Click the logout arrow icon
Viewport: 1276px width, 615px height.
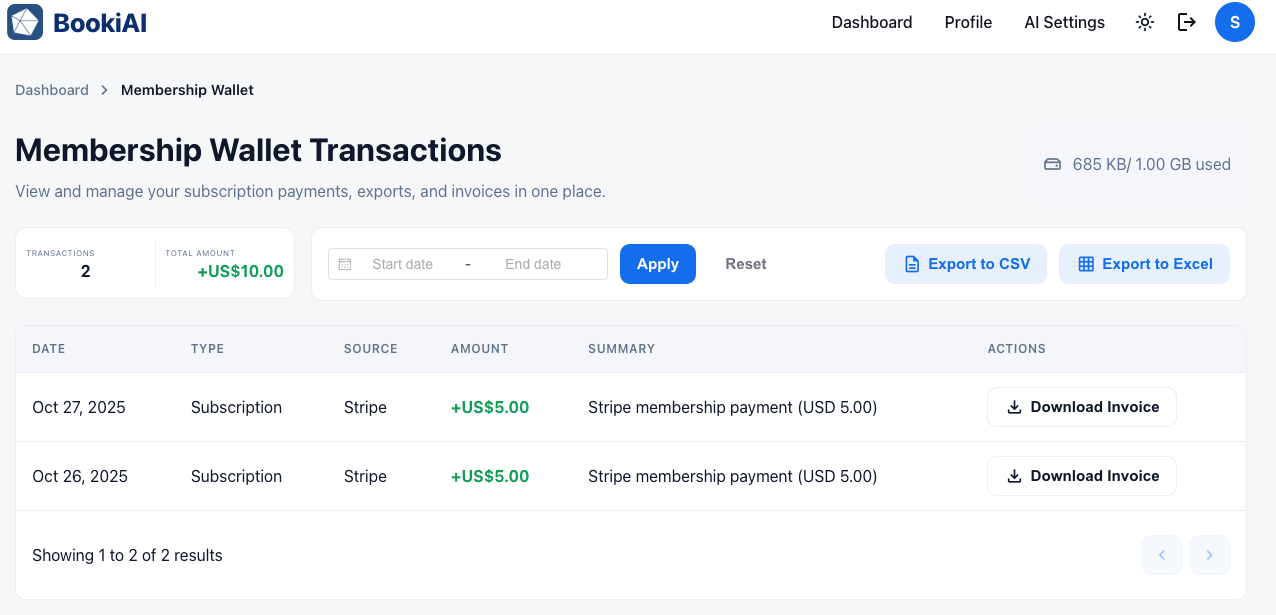[1187, 22]
